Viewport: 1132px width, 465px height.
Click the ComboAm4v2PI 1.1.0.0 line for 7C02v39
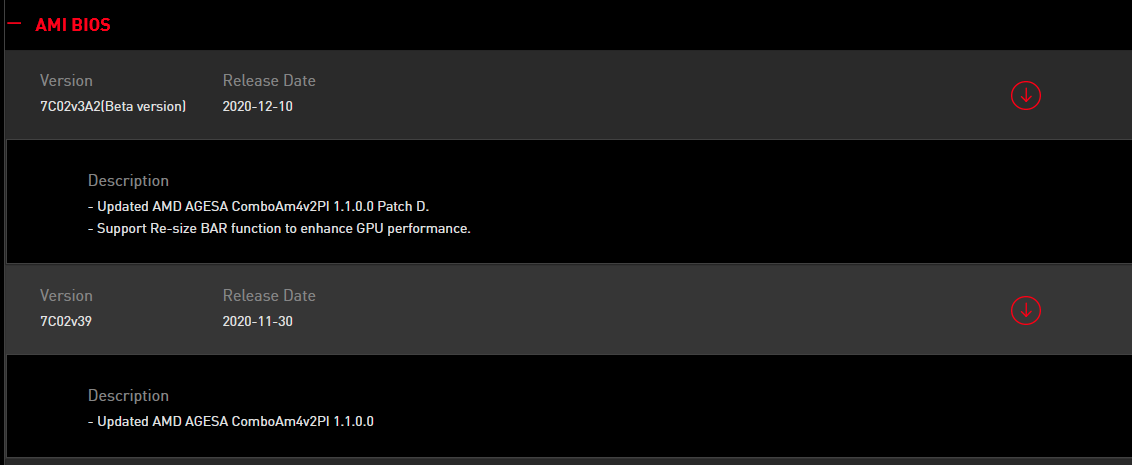click(x=231, y=422)
